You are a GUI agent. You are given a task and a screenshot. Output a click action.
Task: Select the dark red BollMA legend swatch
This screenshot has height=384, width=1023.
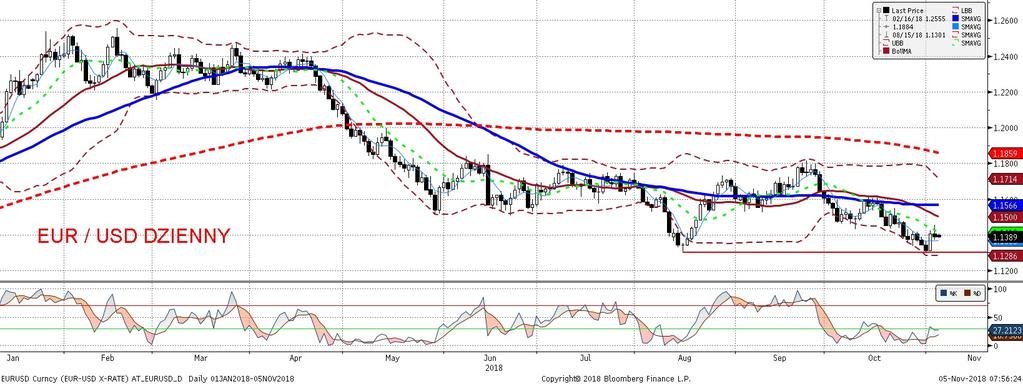point(886,51)
